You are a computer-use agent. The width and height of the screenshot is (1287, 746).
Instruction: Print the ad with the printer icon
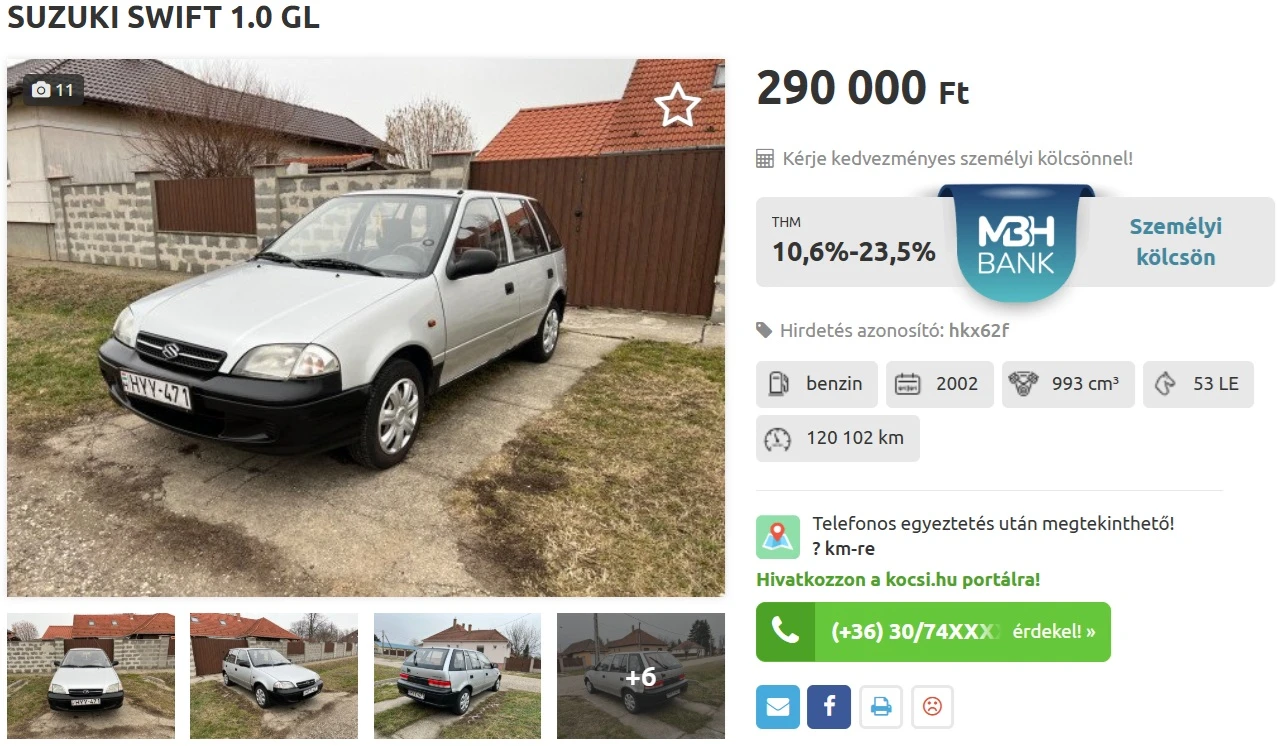(x=881, y=707)
